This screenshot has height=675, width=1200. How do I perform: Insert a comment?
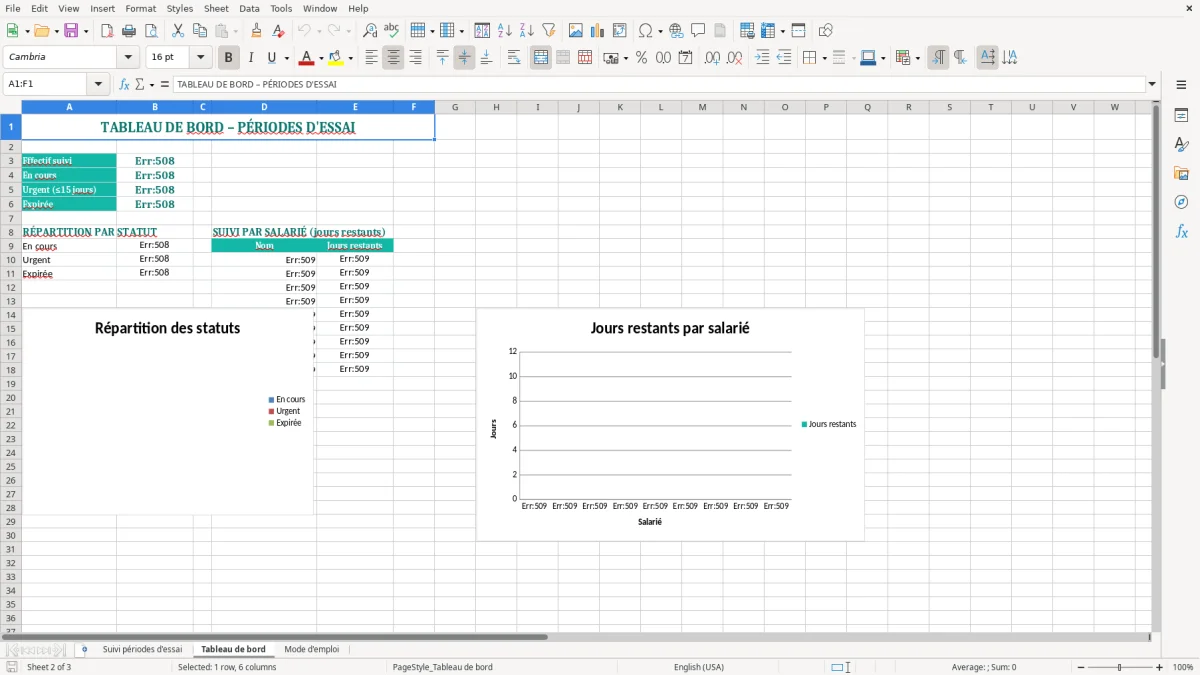(x=698, y=31)
